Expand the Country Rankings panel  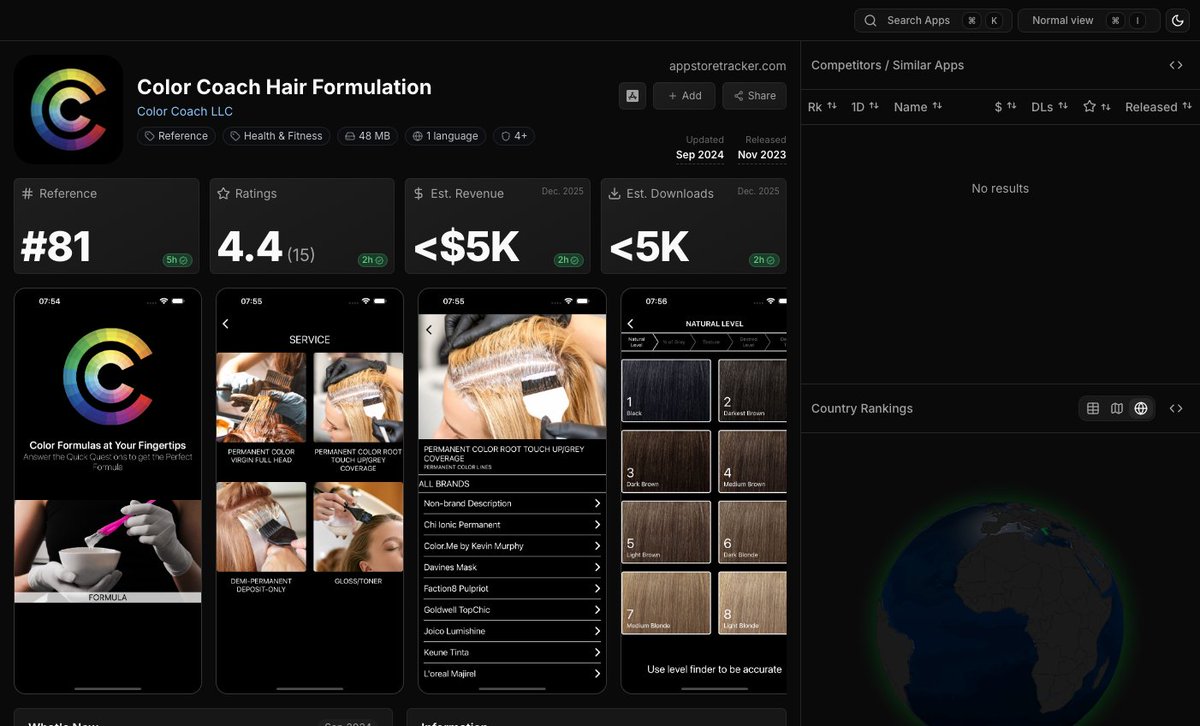point(1176,408)
